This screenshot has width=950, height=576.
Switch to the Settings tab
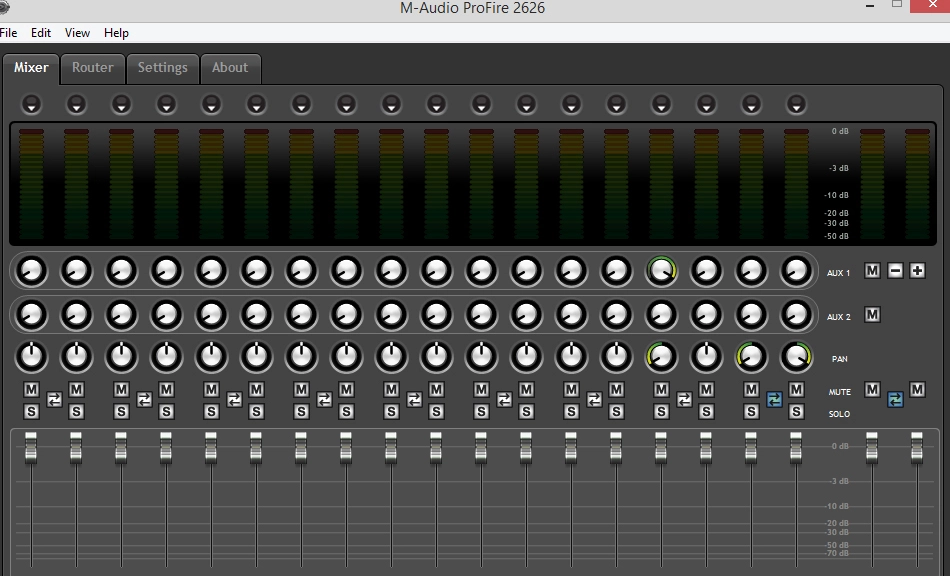(x=162, y=68)
